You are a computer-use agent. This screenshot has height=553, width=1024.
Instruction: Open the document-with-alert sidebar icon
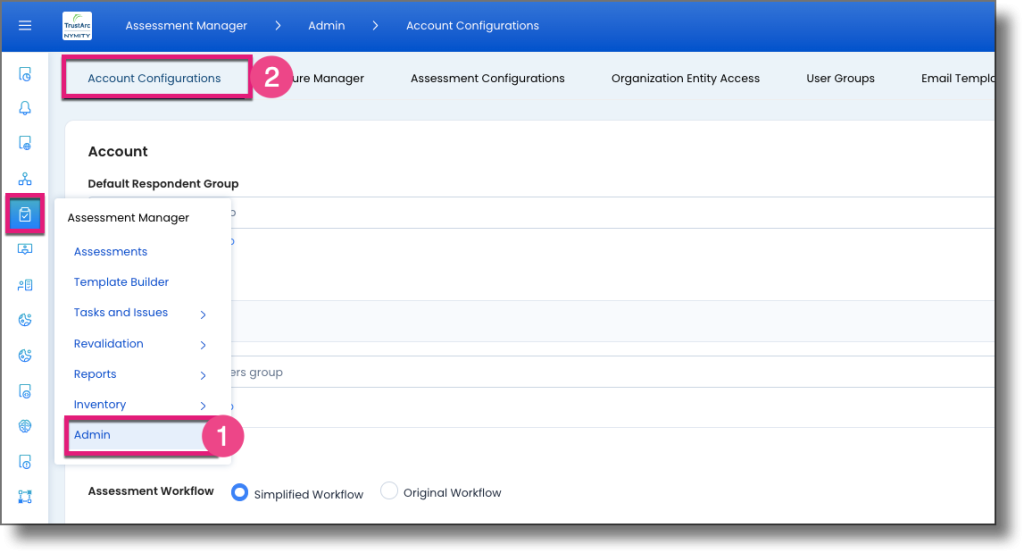[x=25, y=462]
